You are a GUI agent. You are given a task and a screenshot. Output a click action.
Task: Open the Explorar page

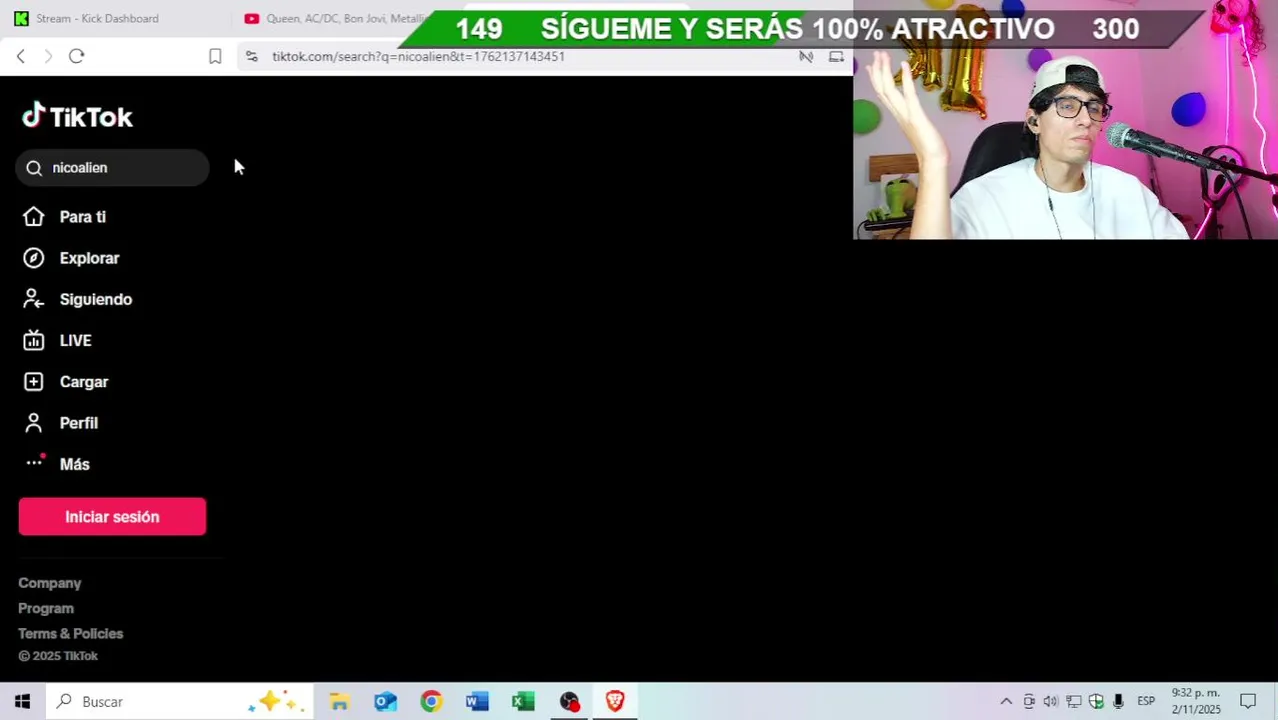pyautogui.click(x=89, y=258)
